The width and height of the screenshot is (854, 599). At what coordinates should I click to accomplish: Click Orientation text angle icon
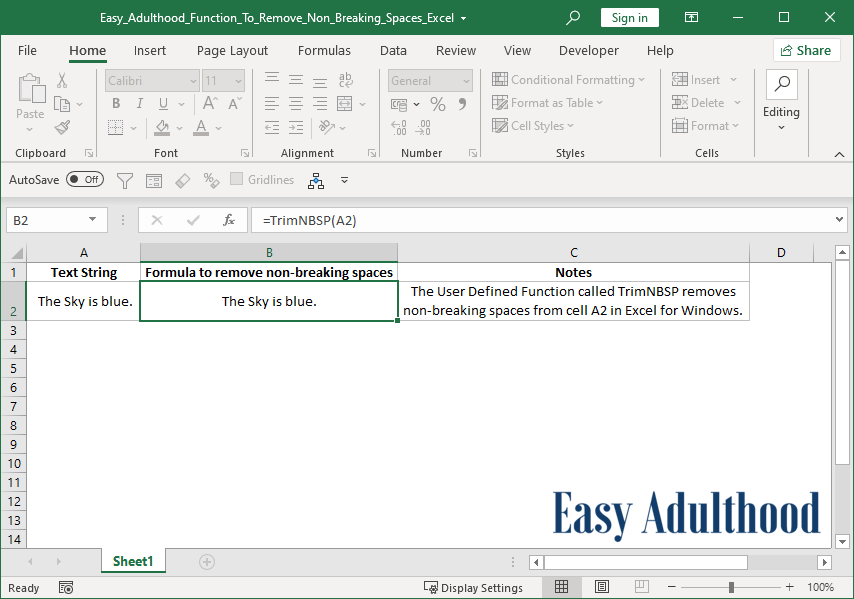(326, 127)
